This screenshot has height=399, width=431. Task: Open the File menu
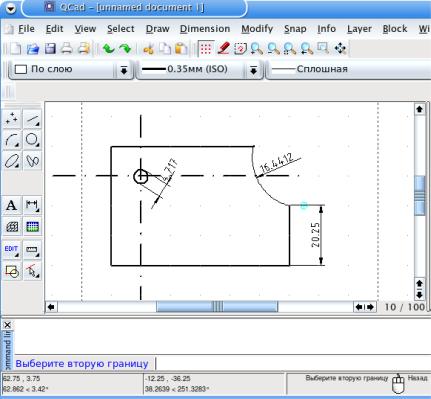(26, 29)
